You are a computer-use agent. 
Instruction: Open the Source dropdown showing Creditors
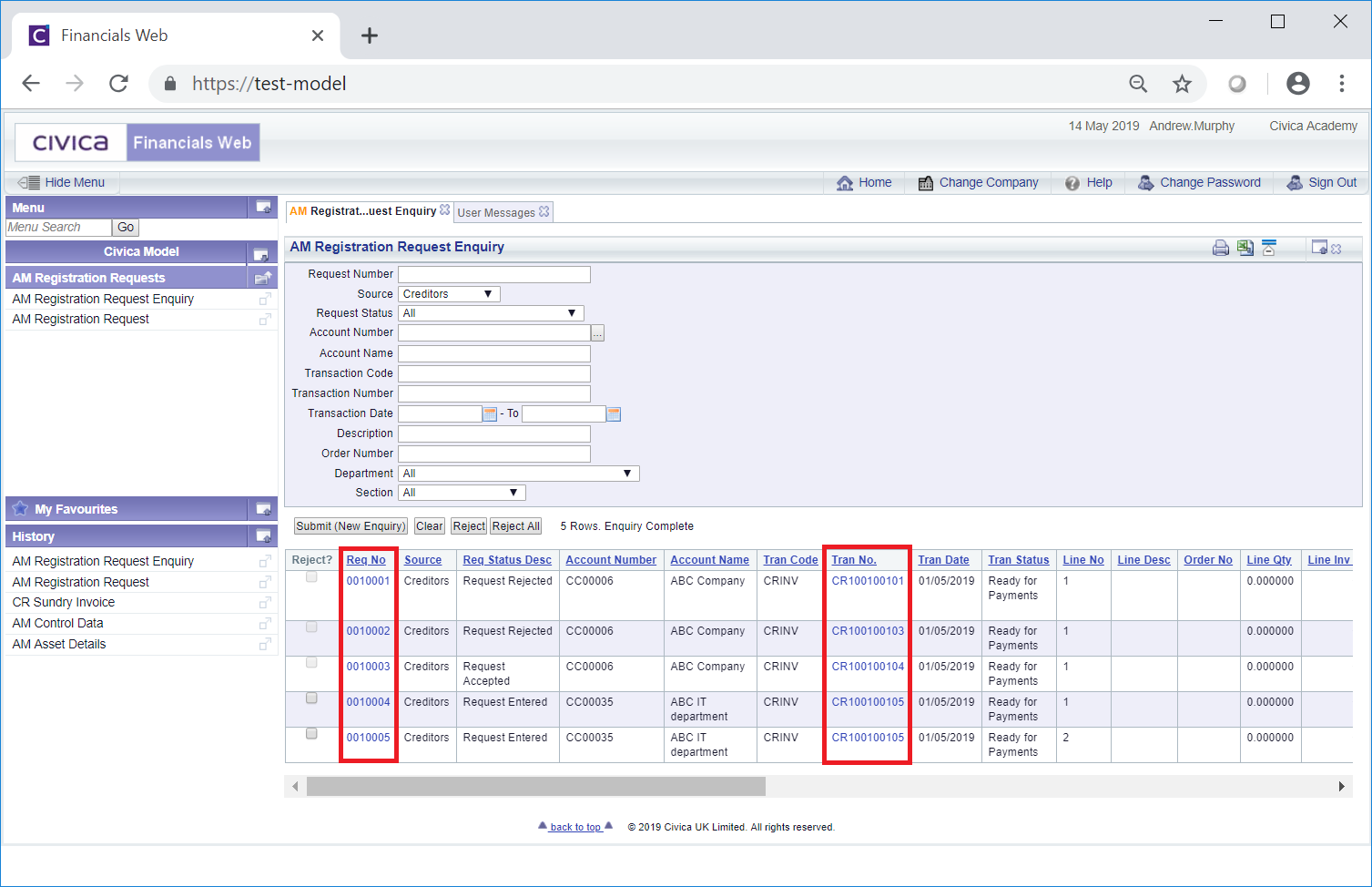tap(449, 294)
